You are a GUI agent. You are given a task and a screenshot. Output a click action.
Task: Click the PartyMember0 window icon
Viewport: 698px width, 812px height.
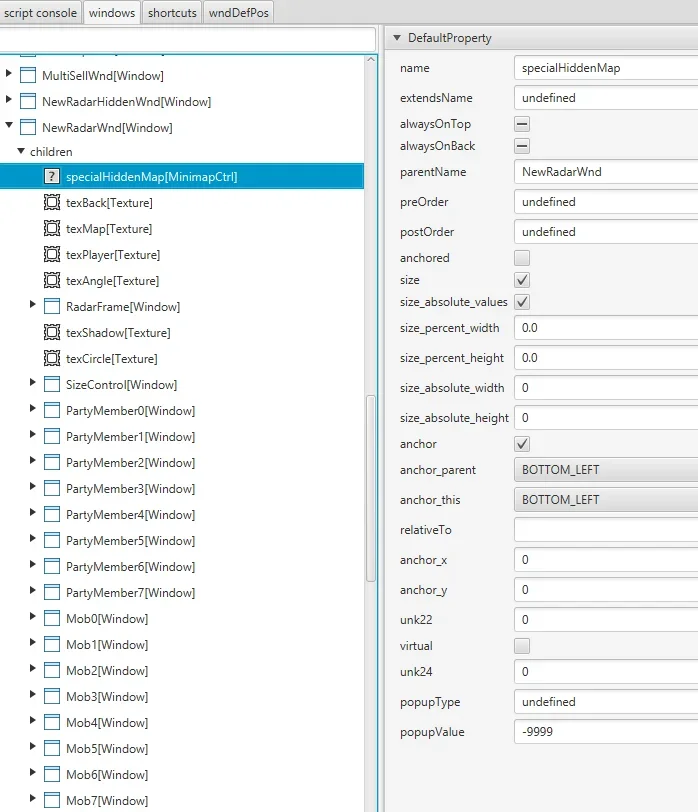(51, 411)
